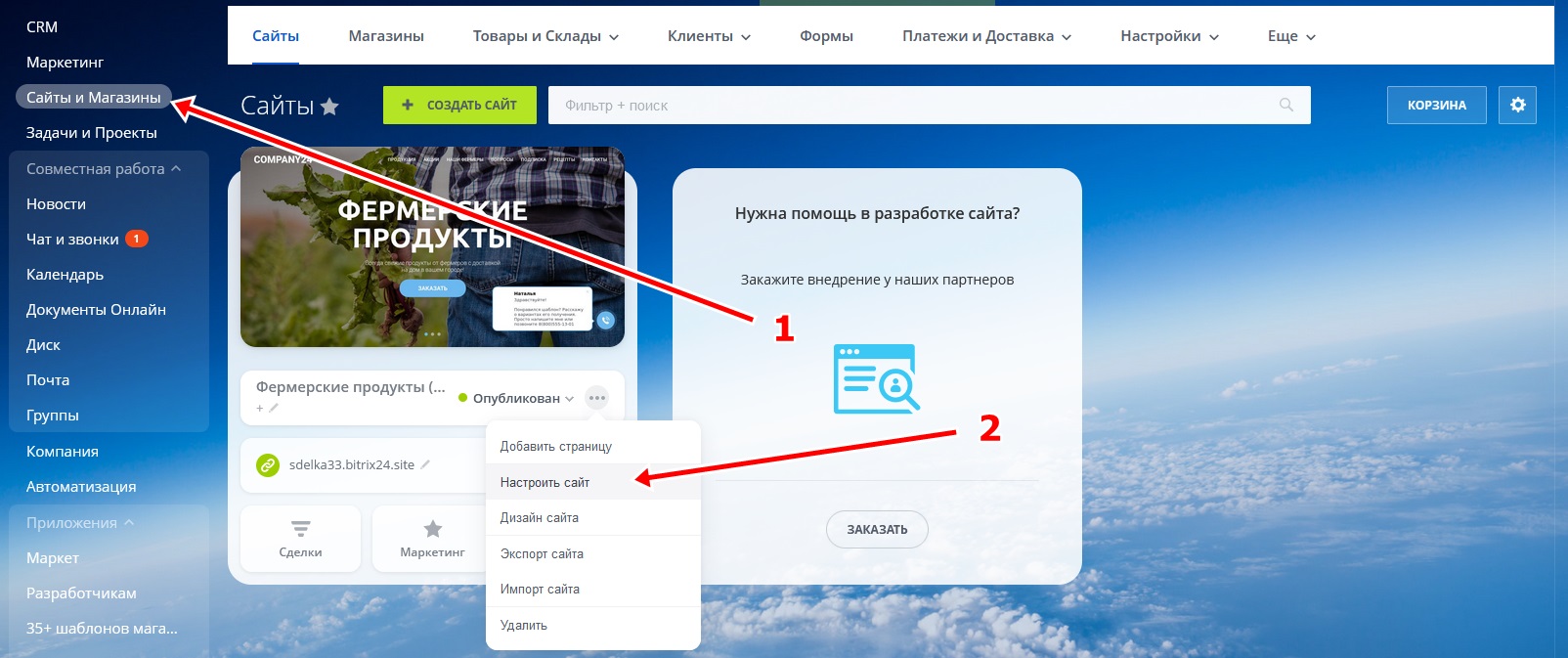
Task: Click the pencil icon next to the site address
Action: 425,464
